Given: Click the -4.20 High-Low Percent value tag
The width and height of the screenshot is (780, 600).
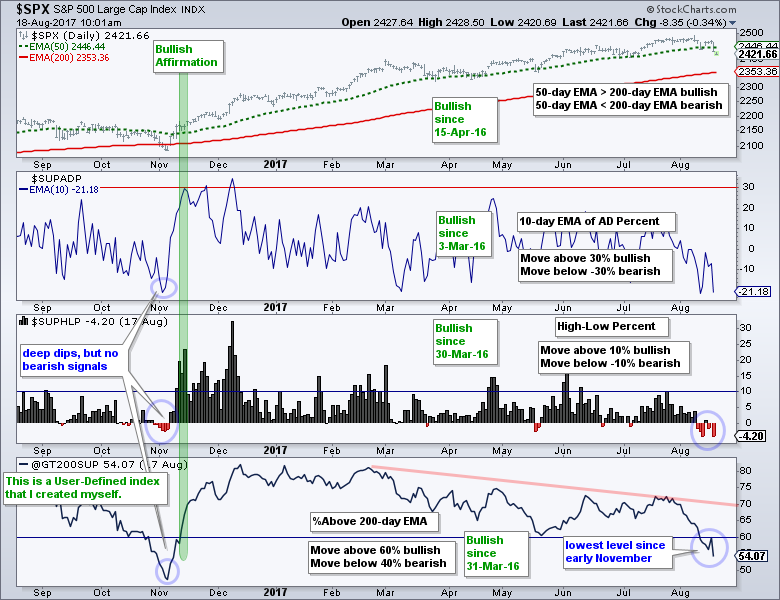Looking at the screenshot, I should pos(752,436).
